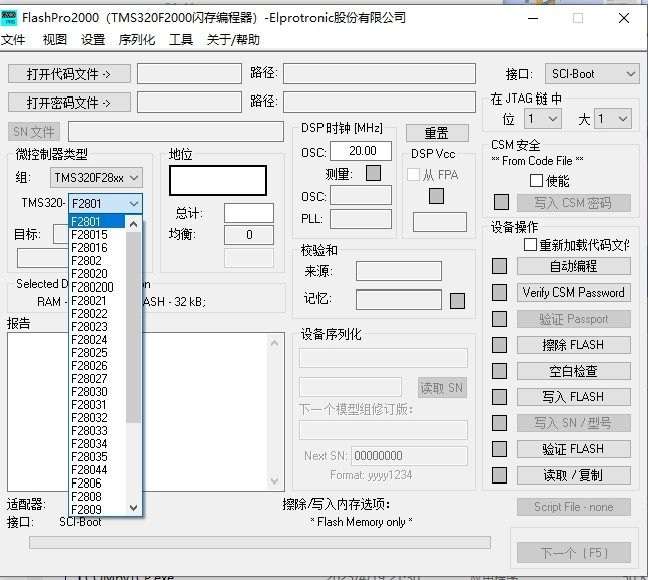The width and height of the screenshot is (648, 580).
Task: Click the OSC 20.00 input field
Action: click(x=361, y=151)
